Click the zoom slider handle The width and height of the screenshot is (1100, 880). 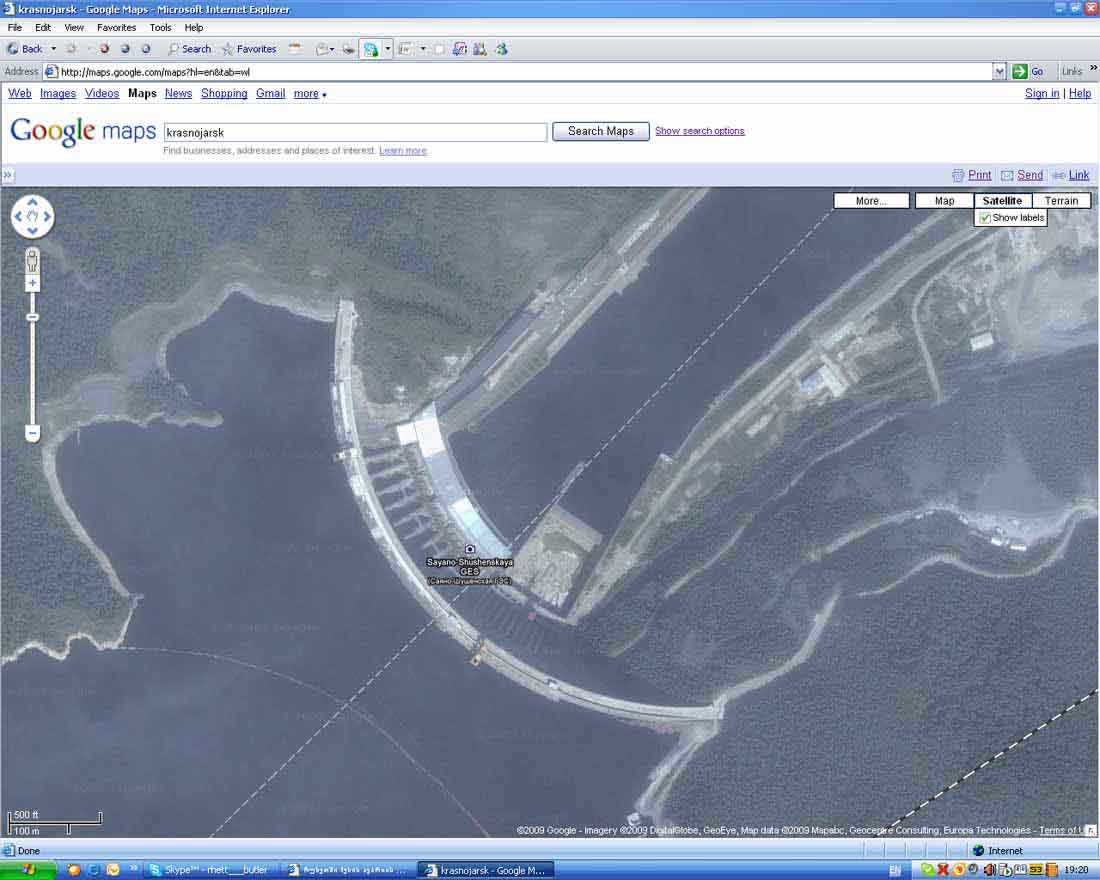(32, 317)
